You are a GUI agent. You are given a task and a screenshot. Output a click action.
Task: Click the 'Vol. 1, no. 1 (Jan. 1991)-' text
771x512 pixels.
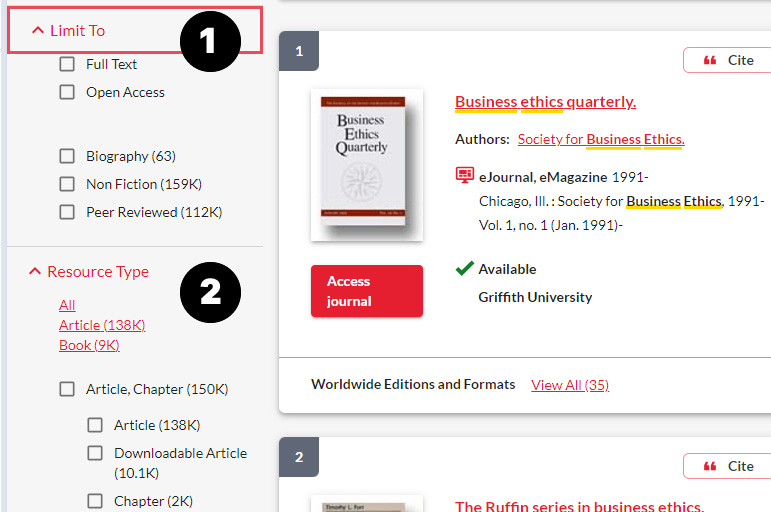pyautogui.click(x=551, y=225)
